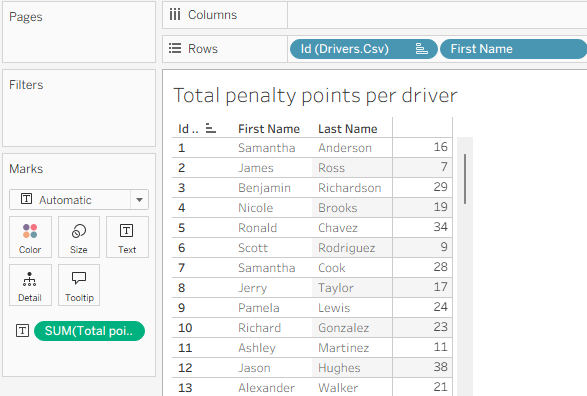Select last name Rodriguez
This screenshot has width=587, height=396.
click(x=347, y=248)
